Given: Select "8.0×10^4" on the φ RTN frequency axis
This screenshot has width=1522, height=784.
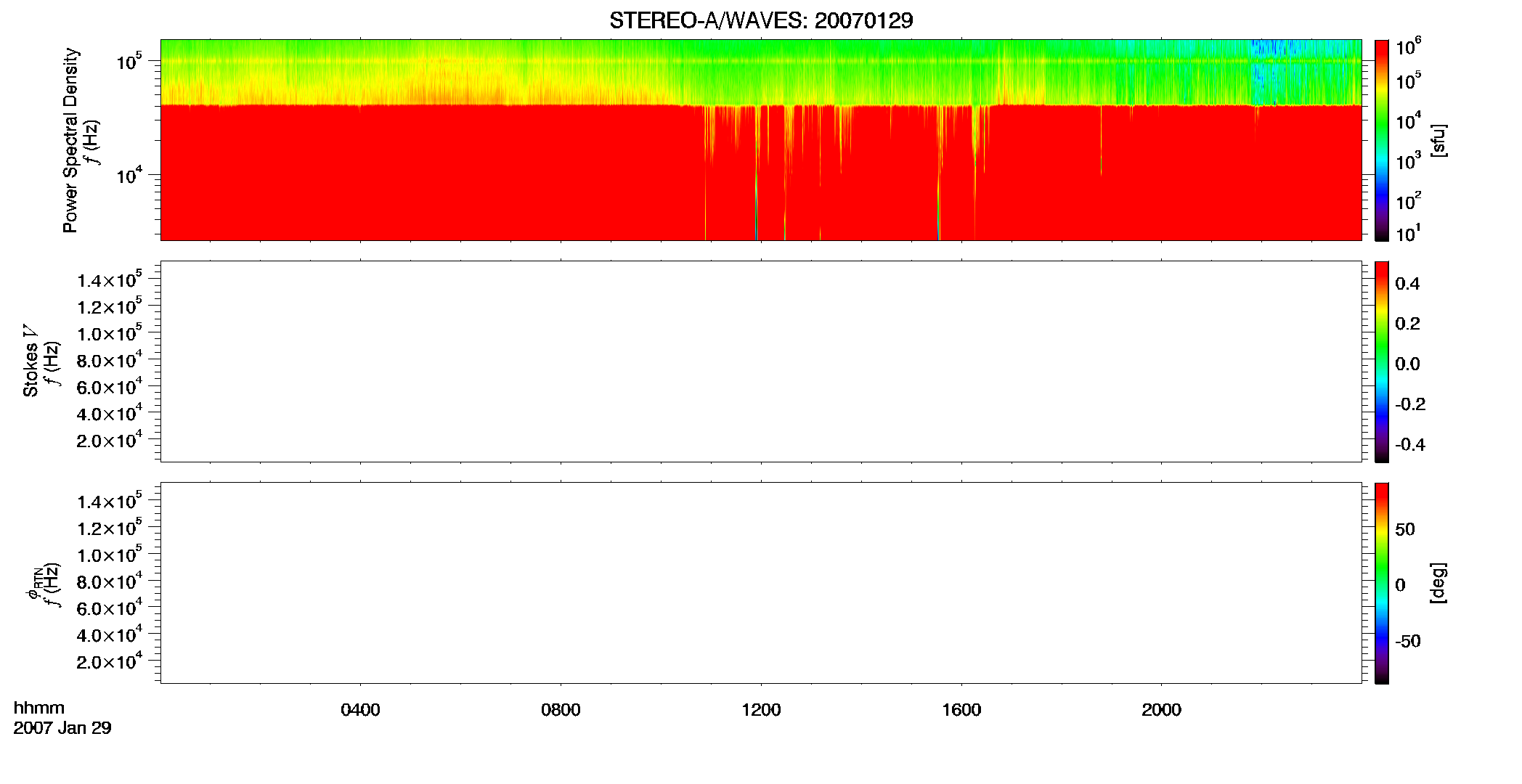Looking at the screenshot, I should (110, 581).
